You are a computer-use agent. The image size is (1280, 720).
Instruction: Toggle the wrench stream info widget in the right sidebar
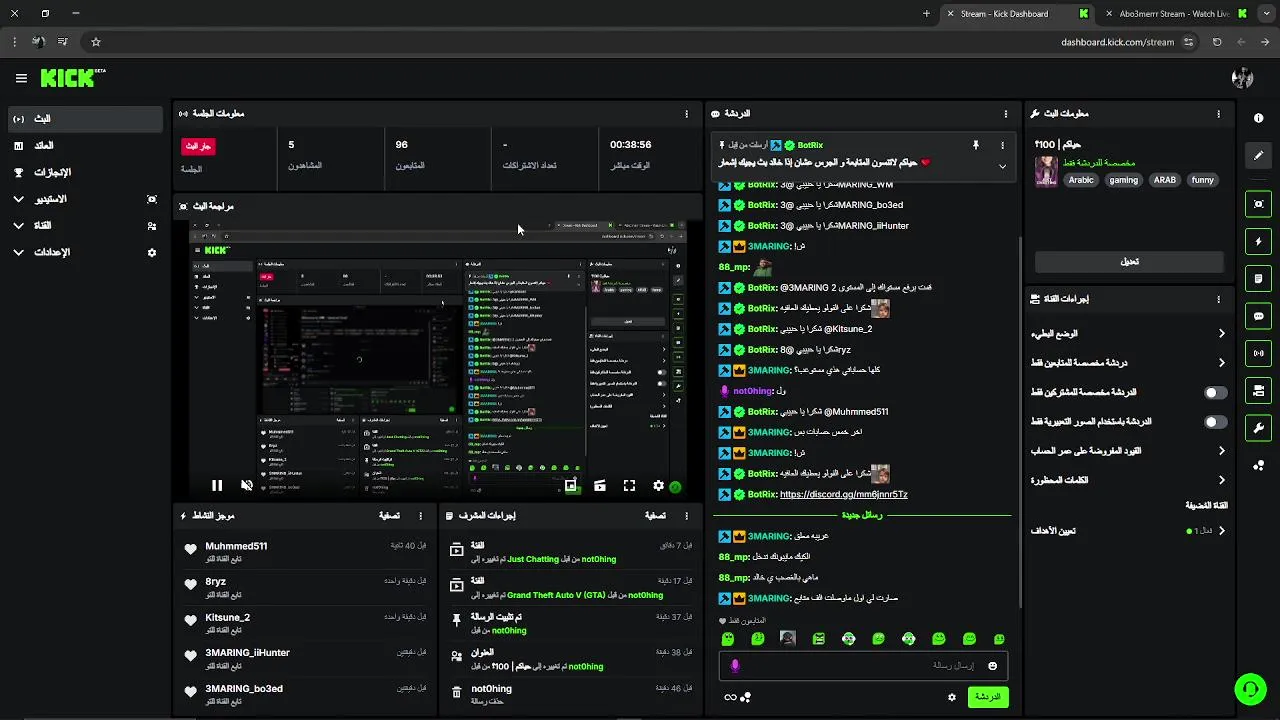click(x=1258, y=428)
